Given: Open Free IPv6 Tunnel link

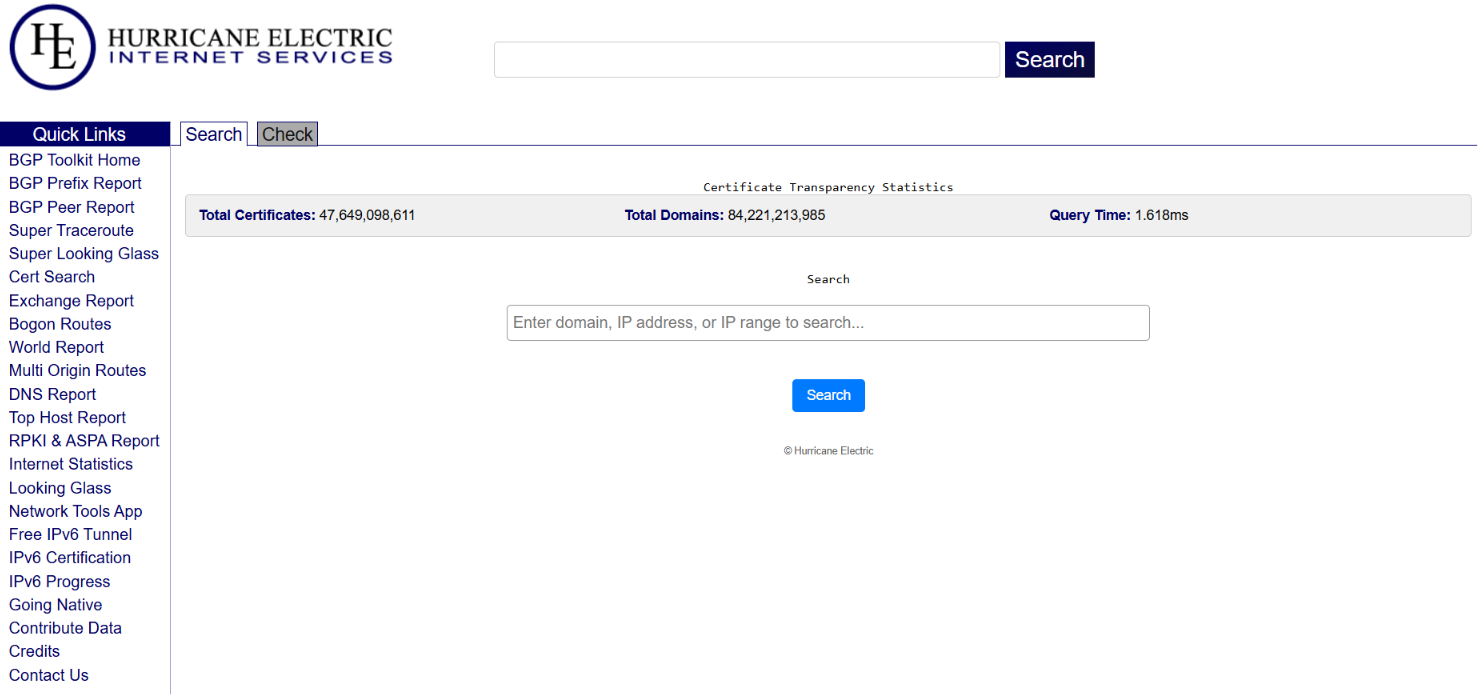Looking at the screenshot, I should pyautogui.click(x=70, y=534).
